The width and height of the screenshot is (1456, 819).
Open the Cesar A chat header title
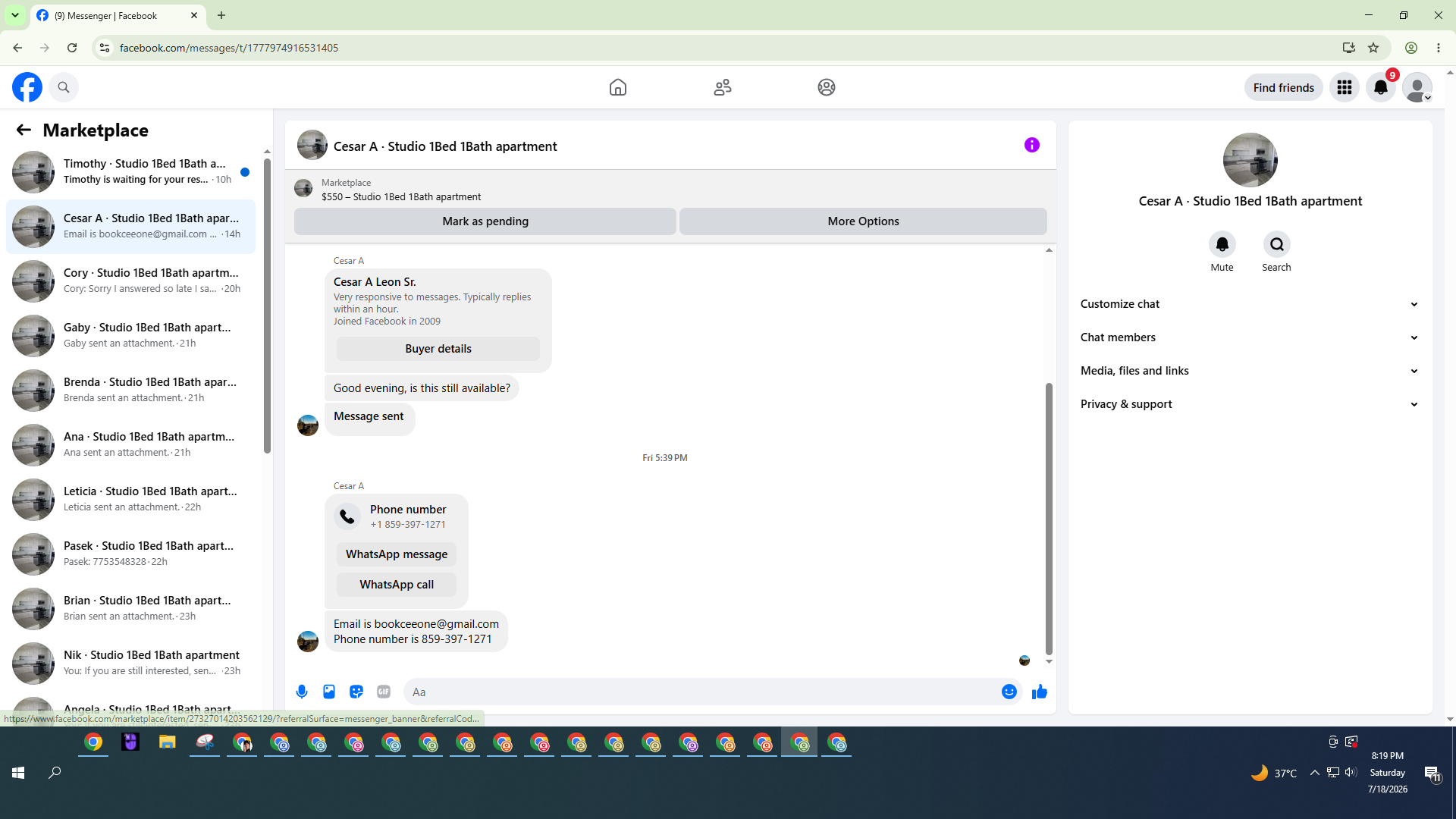click(445, 146)
